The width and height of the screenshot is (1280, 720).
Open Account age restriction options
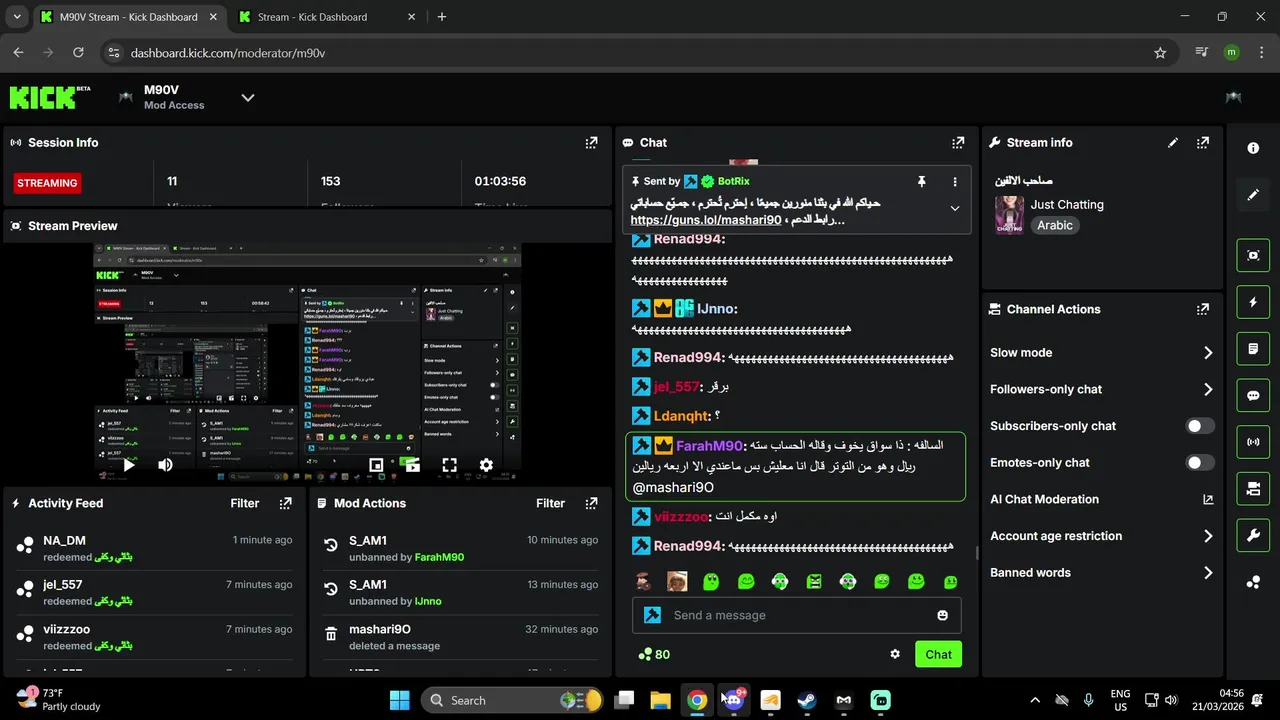pyautogui.click(x=1101, y=536)
